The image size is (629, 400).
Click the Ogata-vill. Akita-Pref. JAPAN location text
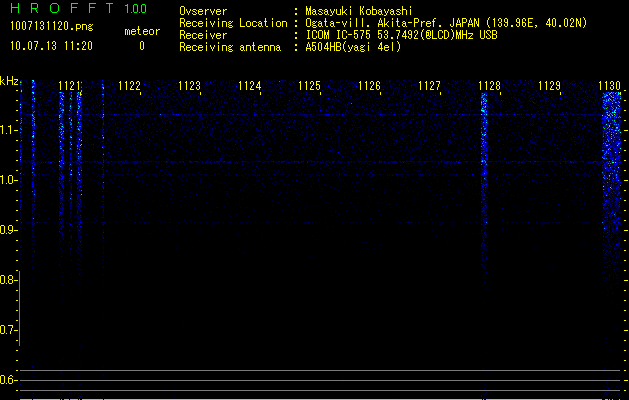446,23
